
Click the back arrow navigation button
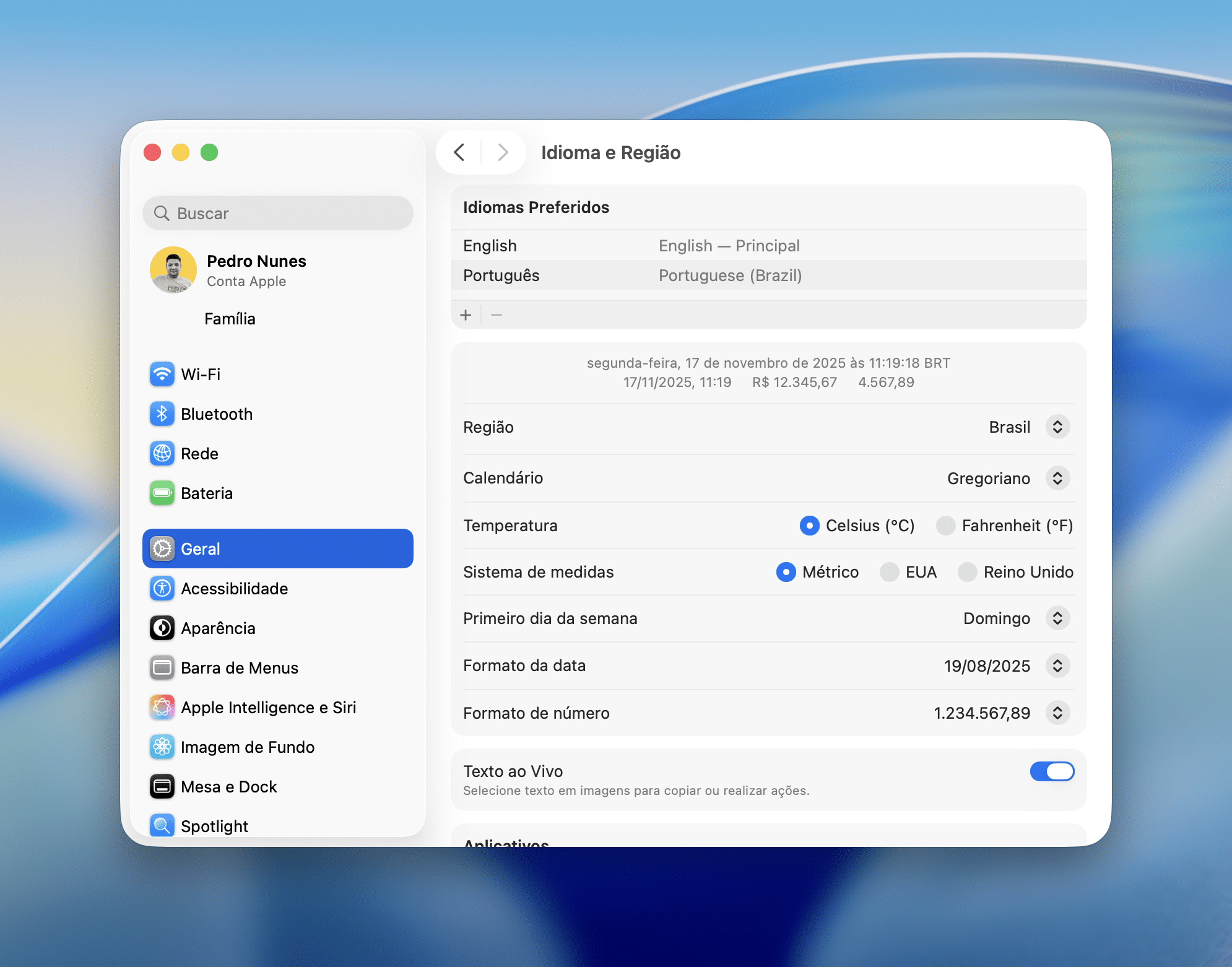tap(459, 152)
